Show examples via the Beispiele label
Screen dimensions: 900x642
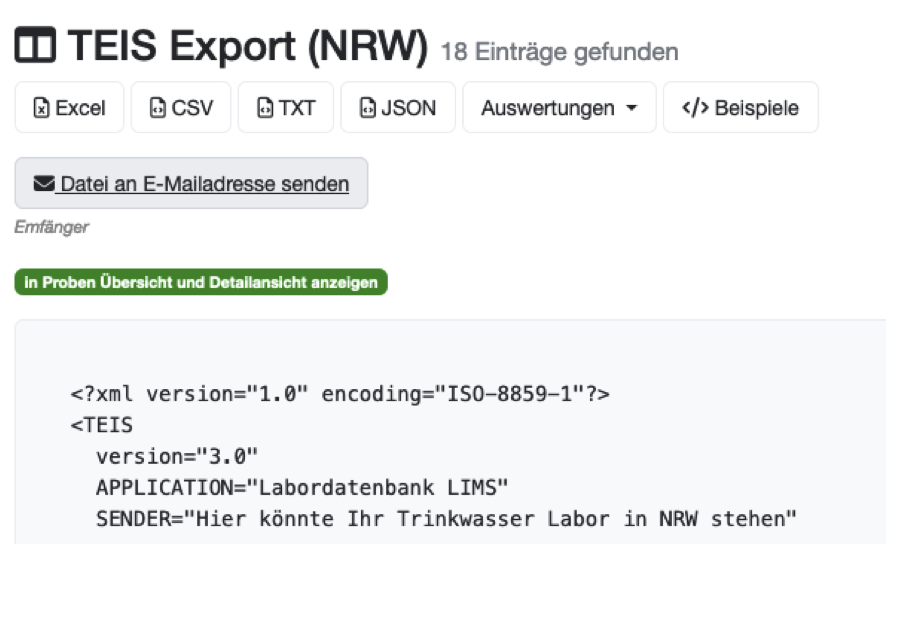coord(755,108)
